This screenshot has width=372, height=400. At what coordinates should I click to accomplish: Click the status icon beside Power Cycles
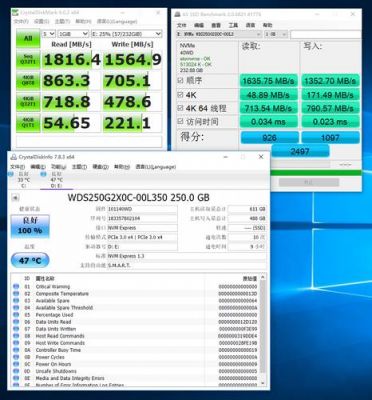pyautogui.click(x=16, y=357)
